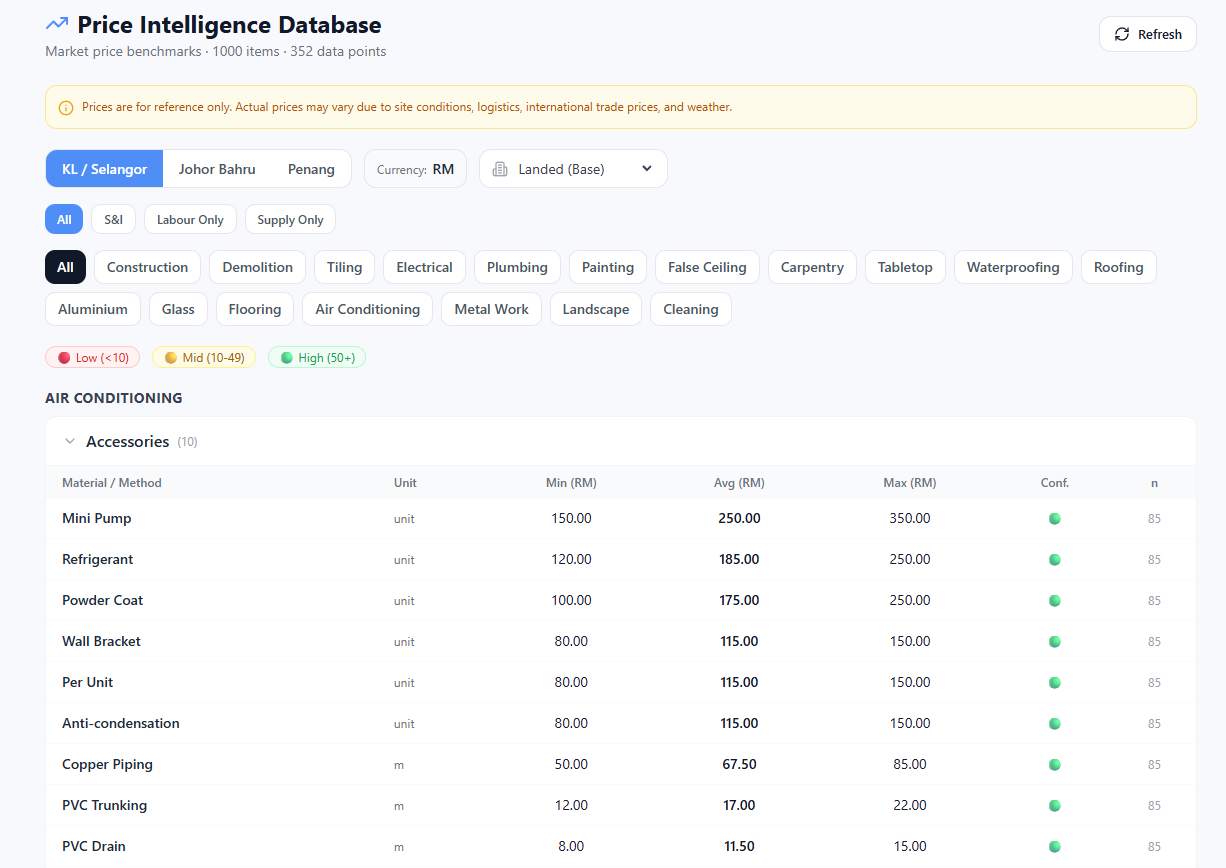Viewport: 1226px width, 868px height.
Task: Open the Glass category
Action: pyautogui.click(x=178, y=309)
